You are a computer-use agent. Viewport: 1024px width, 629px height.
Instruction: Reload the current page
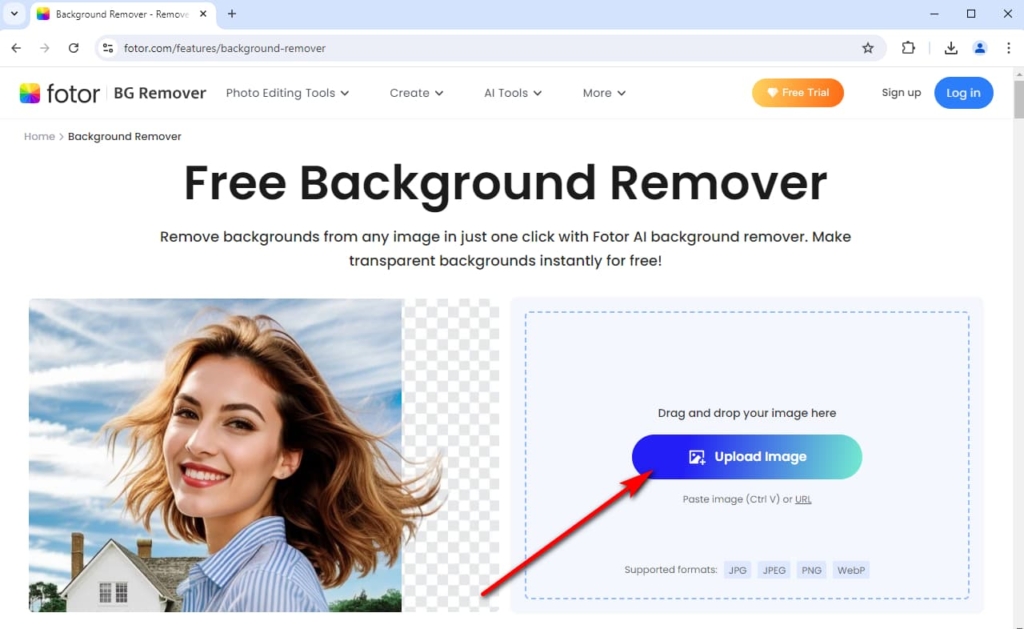tap(73, 47)
